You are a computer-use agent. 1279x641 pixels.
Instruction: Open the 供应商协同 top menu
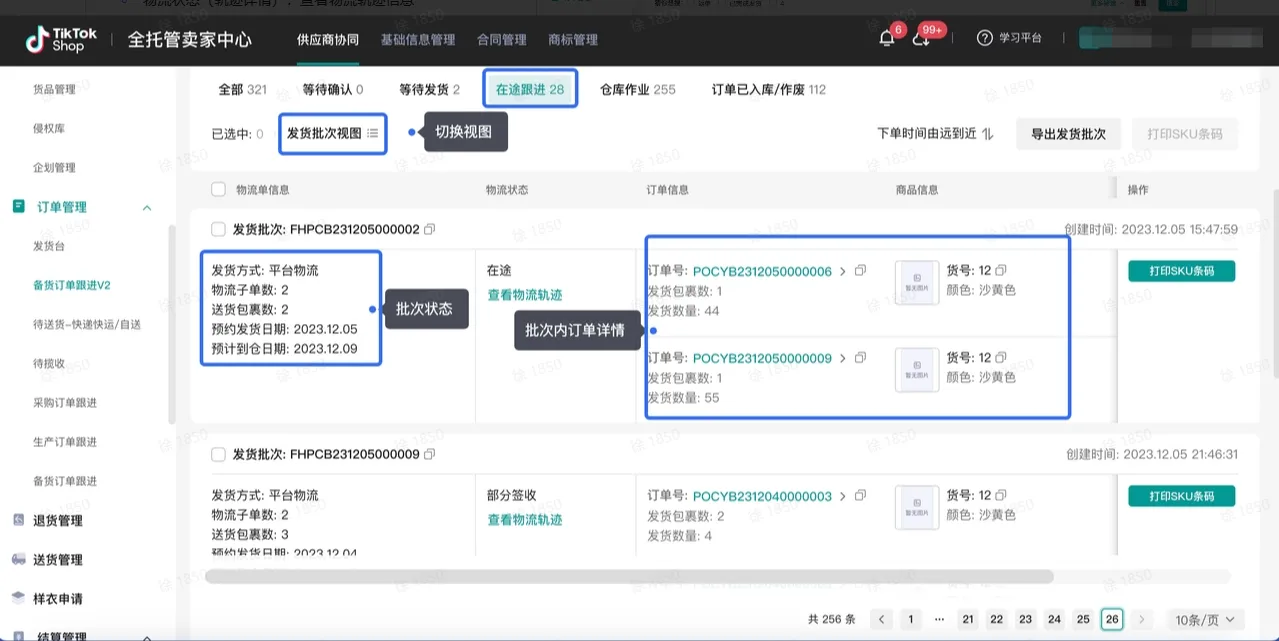point(330,40)
